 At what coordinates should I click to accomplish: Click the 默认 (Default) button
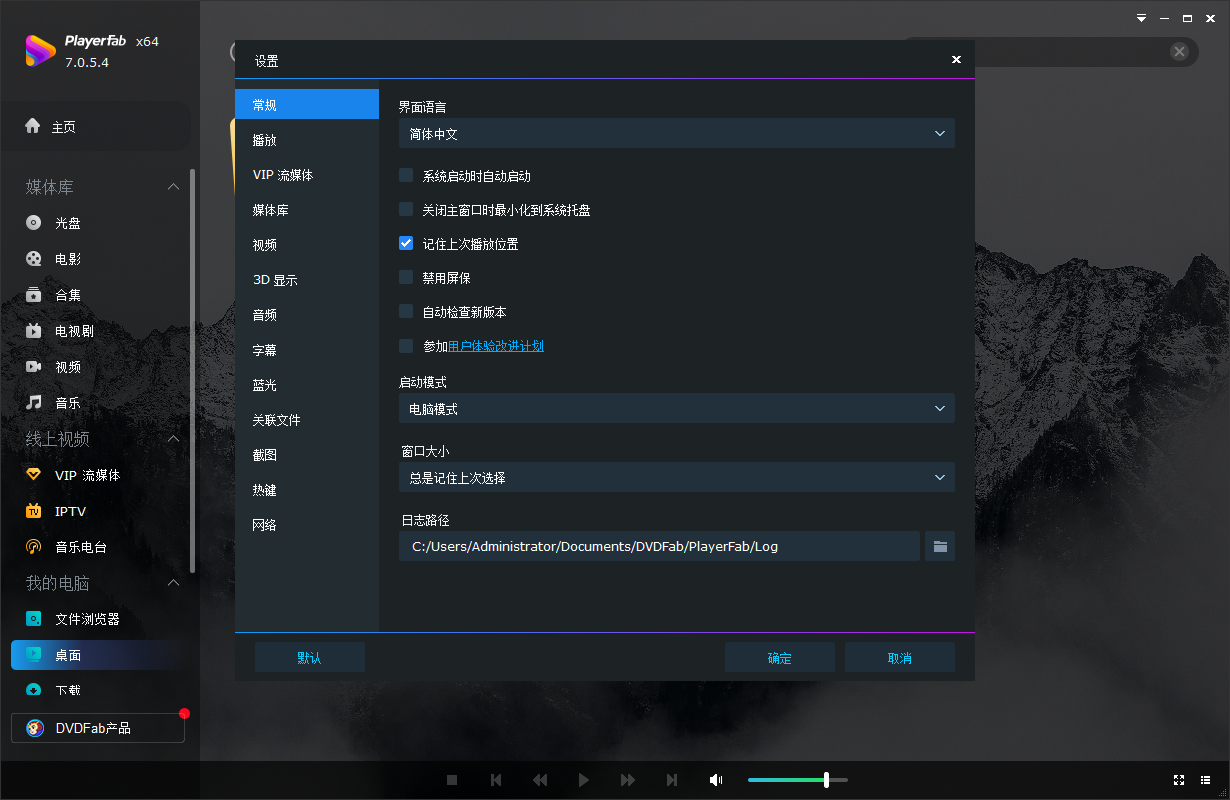pyautogui.click(x=309, y=657)
